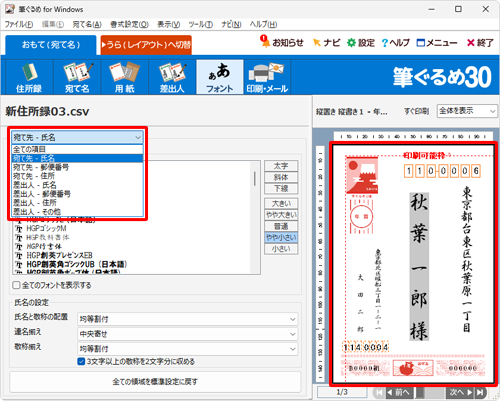Screen dimensions: 500x401
Task: Open the 書式設定(O) menu
Action: [129, 24]
